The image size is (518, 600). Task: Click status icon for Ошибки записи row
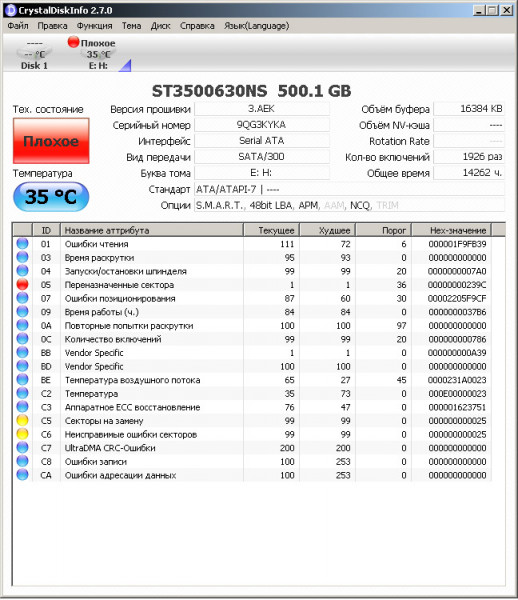pyautogui.click(x=23, y=461)
